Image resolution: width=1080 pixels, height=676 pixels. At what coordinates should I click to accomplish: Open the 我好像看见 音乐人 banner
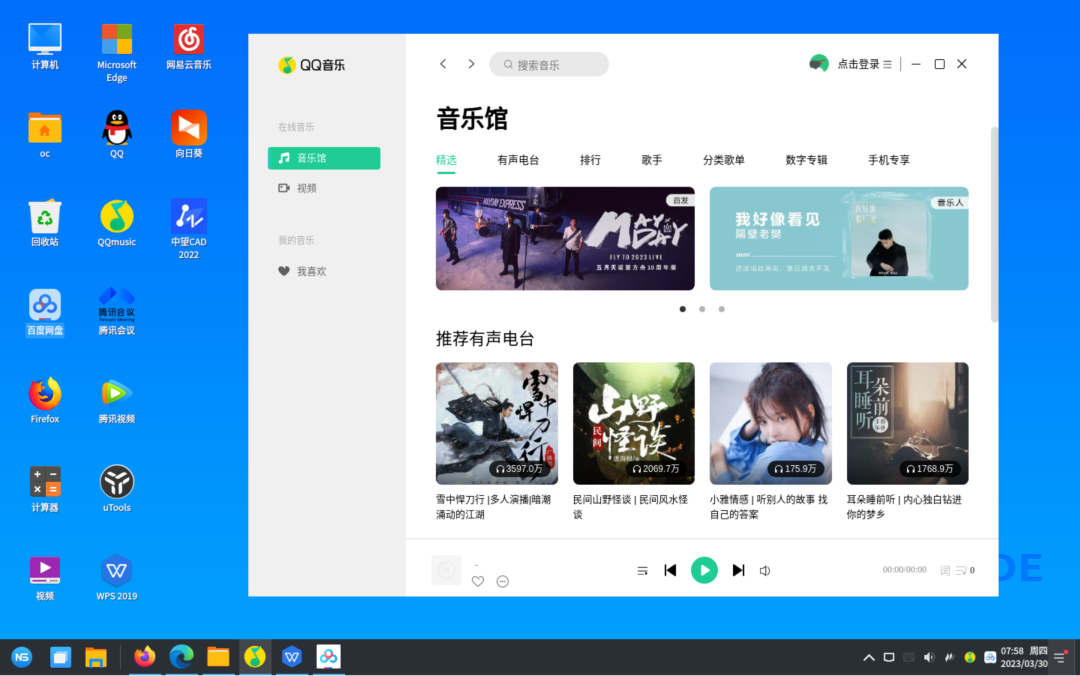tap(839, 238)
